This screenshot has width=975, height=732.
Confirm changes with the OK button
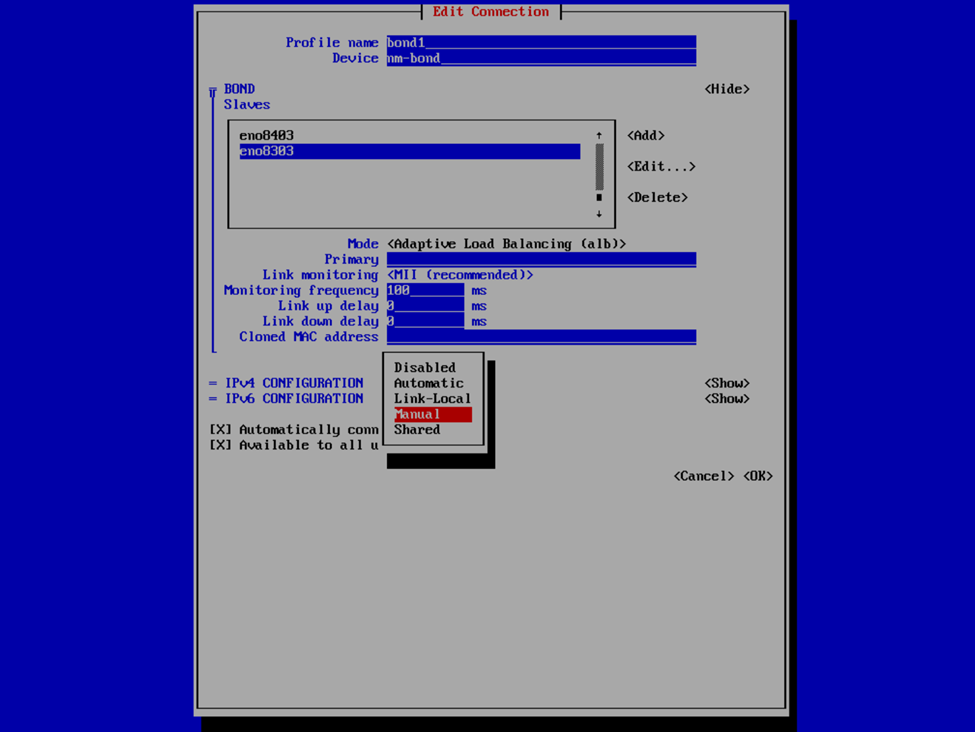758,476
